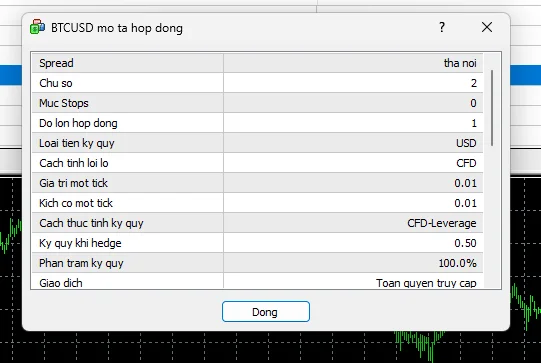This screenshot has height=363, width=541.
Task: Click the Gia tri mot tick value 0.01
Action: tap(465, 183)
